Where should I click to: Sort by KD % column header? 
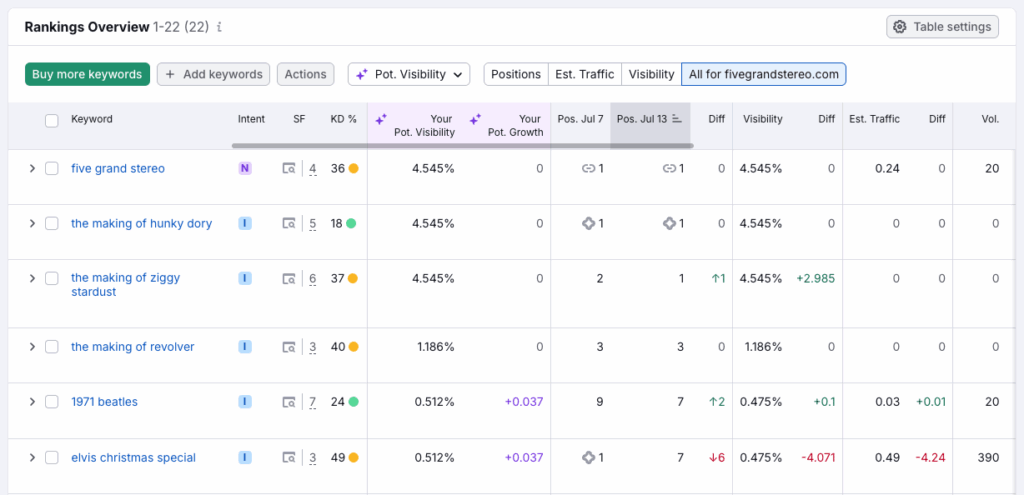[344, 119]
